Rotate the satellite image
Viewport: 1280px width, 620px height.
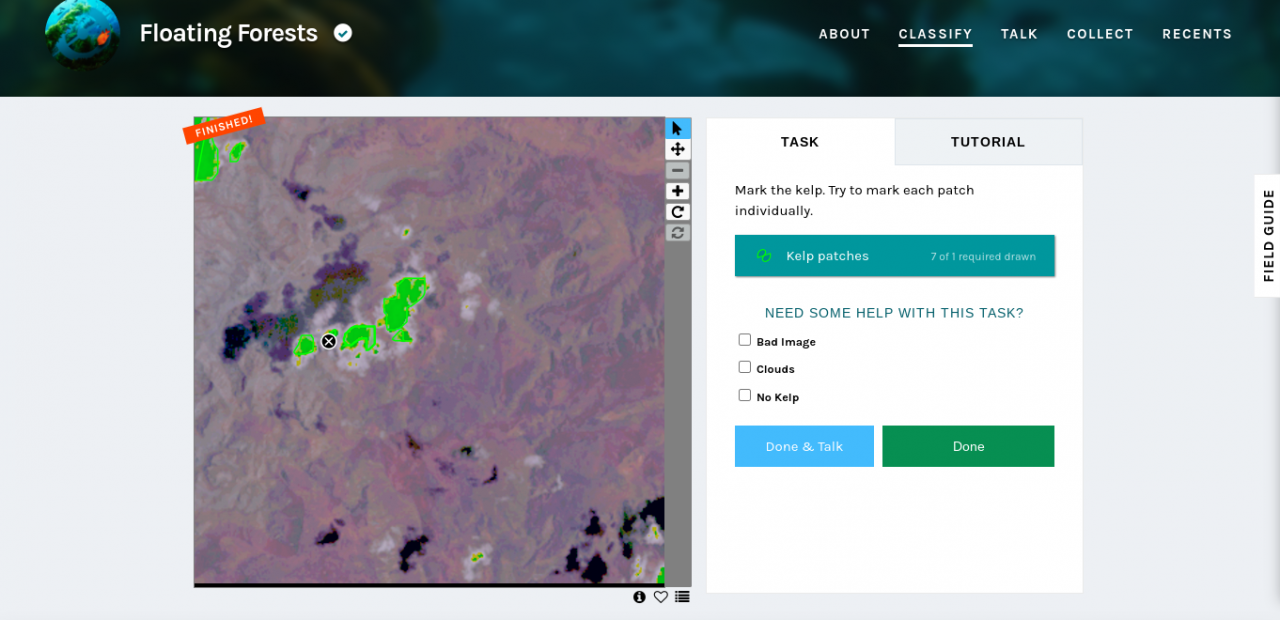point(678,212)
